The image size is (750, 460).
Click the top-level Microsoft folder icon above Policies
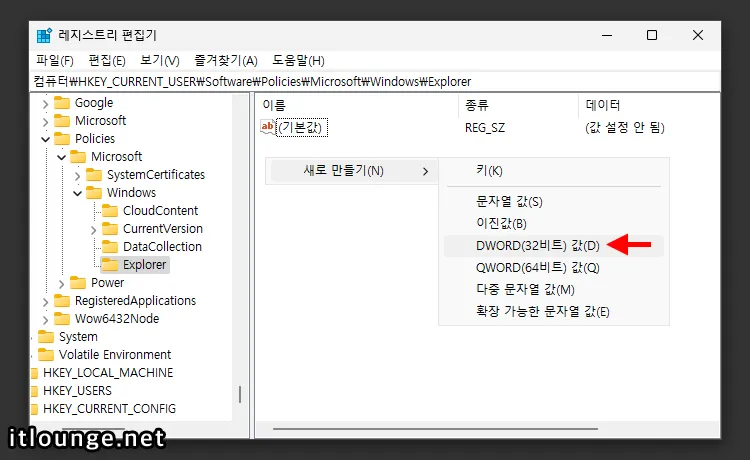(62, 120)
